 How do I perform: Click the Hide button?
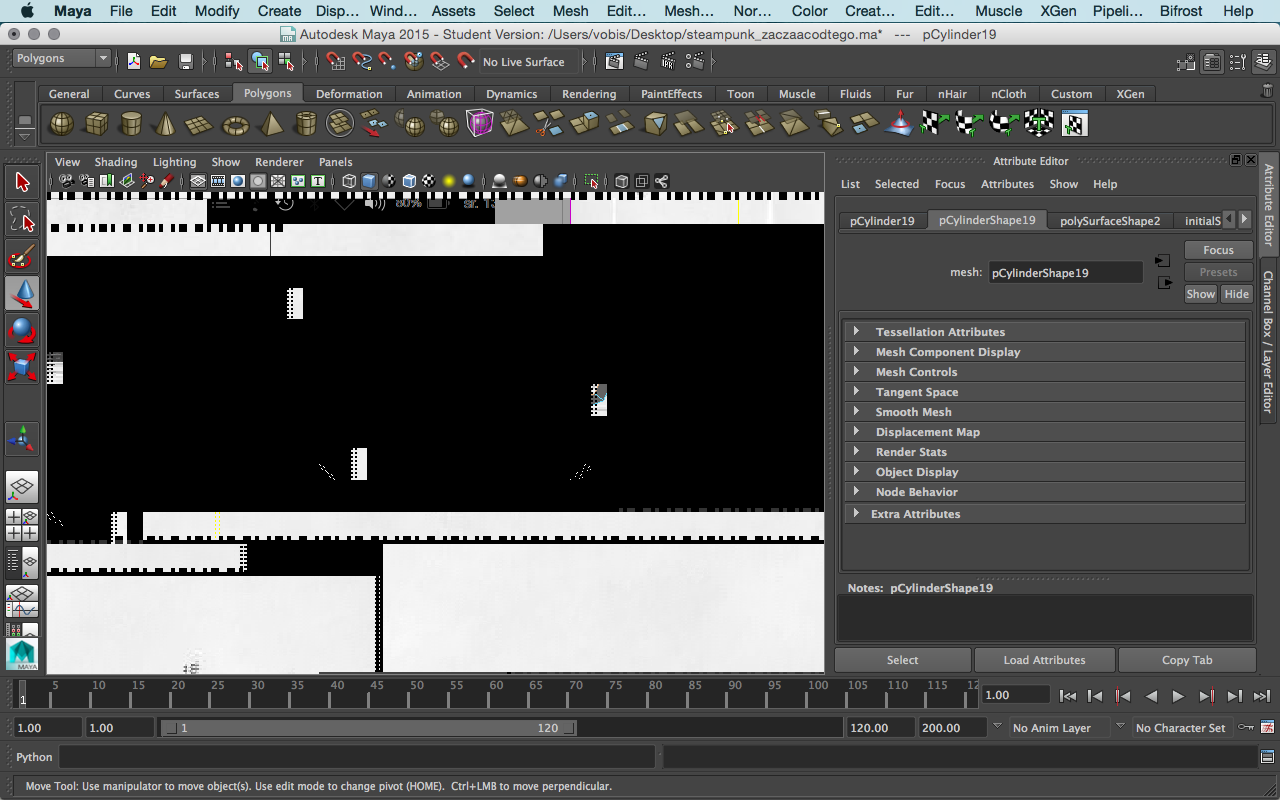point(1236,294)
